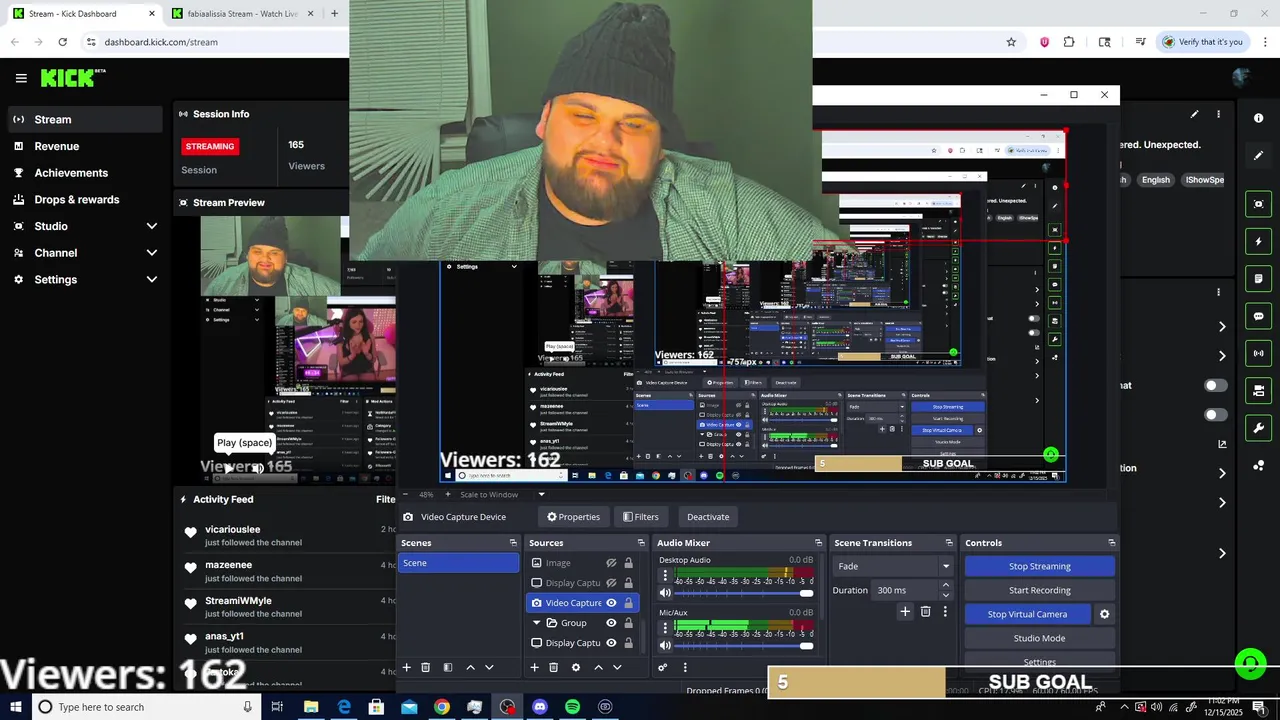
Task: Open virtual camera settings gear
Action: [1104, 614]
